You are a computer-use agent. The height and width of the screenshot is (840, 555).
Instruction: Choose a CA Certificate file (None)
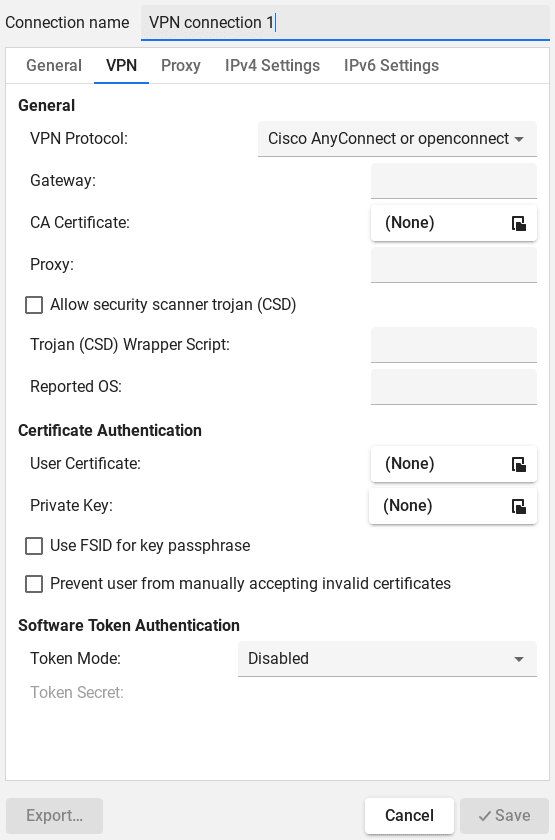pos(454,223)
